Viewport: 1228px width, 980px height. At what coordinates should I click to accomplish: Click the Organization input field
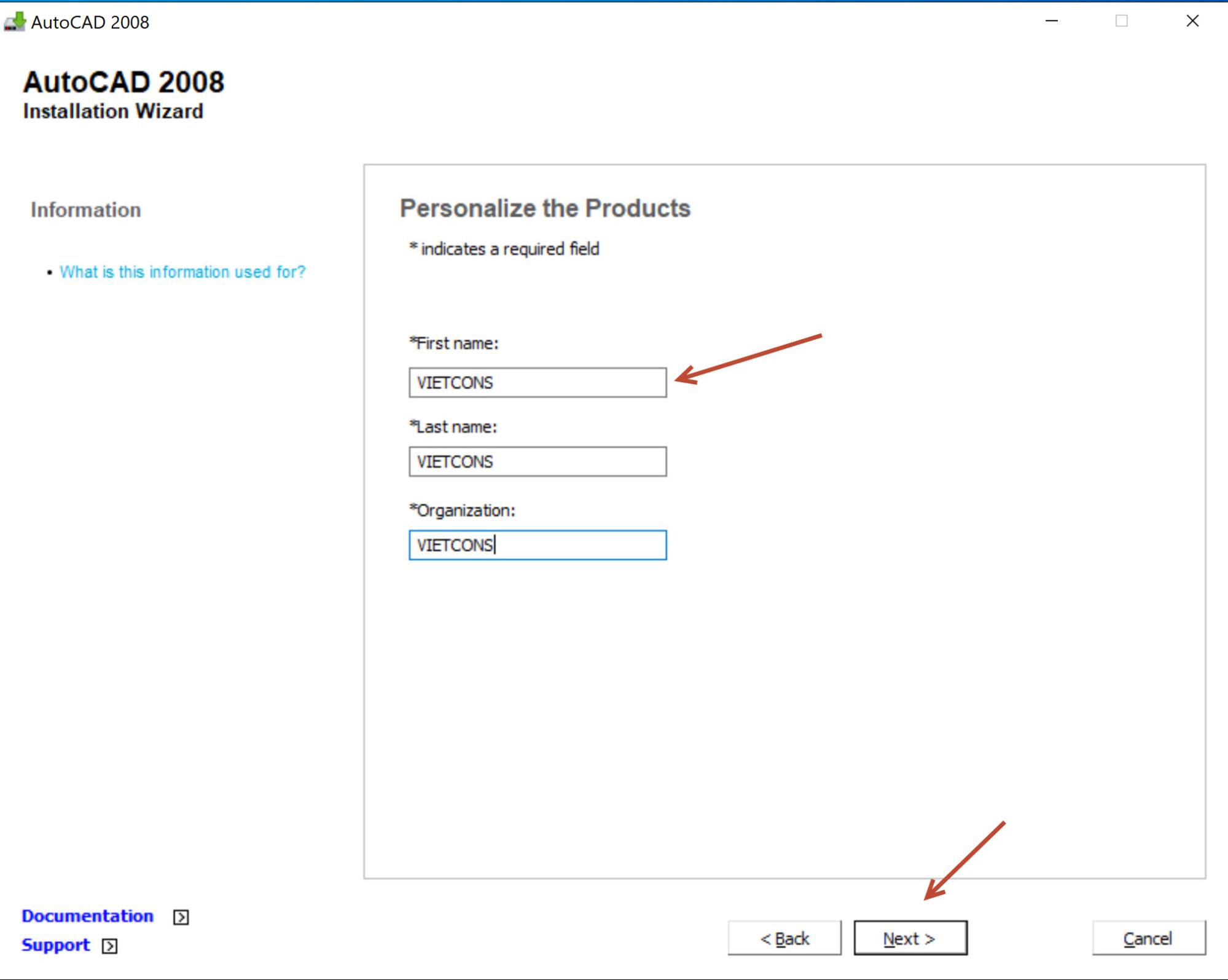pyautogui.click(x=538, y=545)
